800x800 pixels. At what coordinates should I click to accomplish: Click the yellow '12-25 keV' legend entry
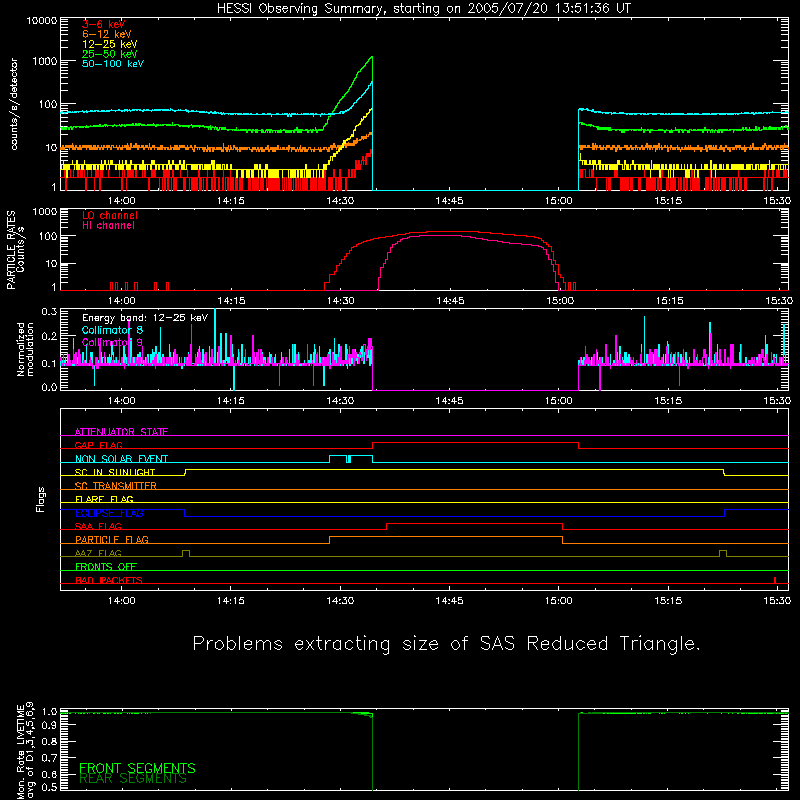pyautogui.click(x=109, y=44)
